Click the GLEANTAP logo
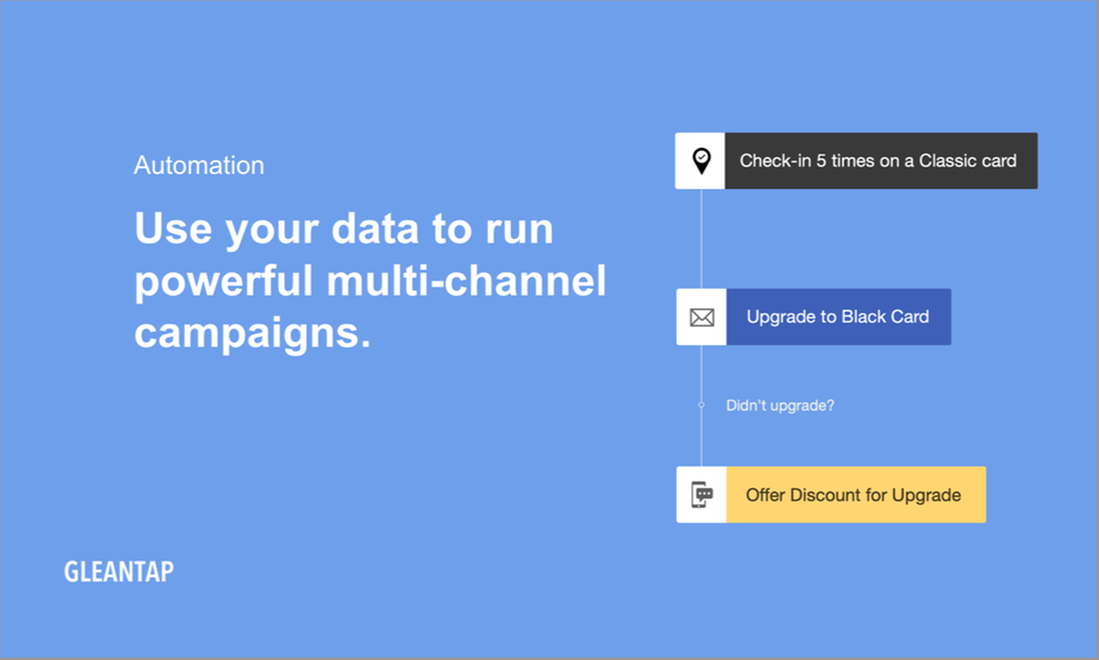 pyautogui.click(x=119, y=572)
